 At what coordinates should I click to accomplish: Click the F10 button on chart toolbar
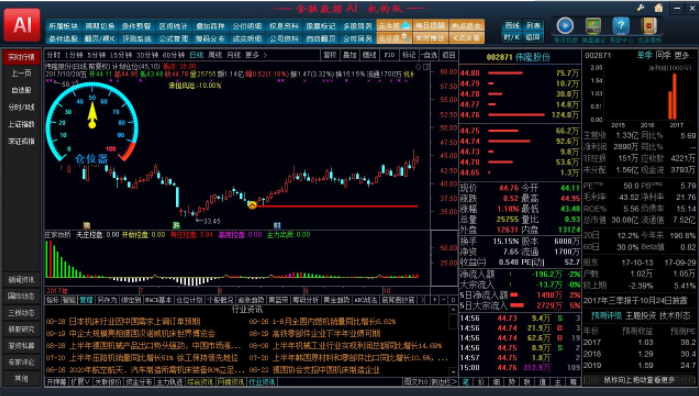click(389, 55)
